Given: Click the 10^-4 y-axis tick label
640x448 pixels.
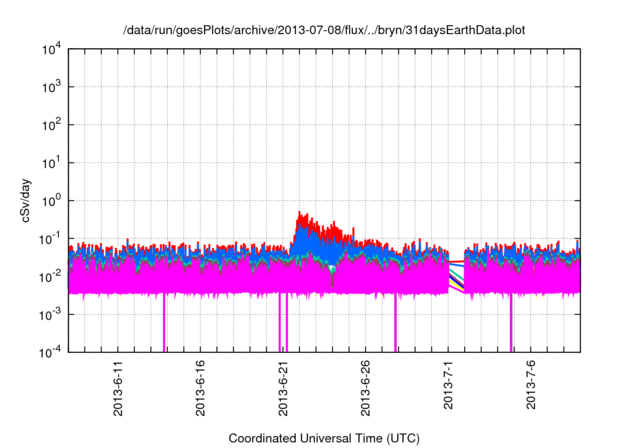Looking at the screenshot, I should (x=51, y=352).
